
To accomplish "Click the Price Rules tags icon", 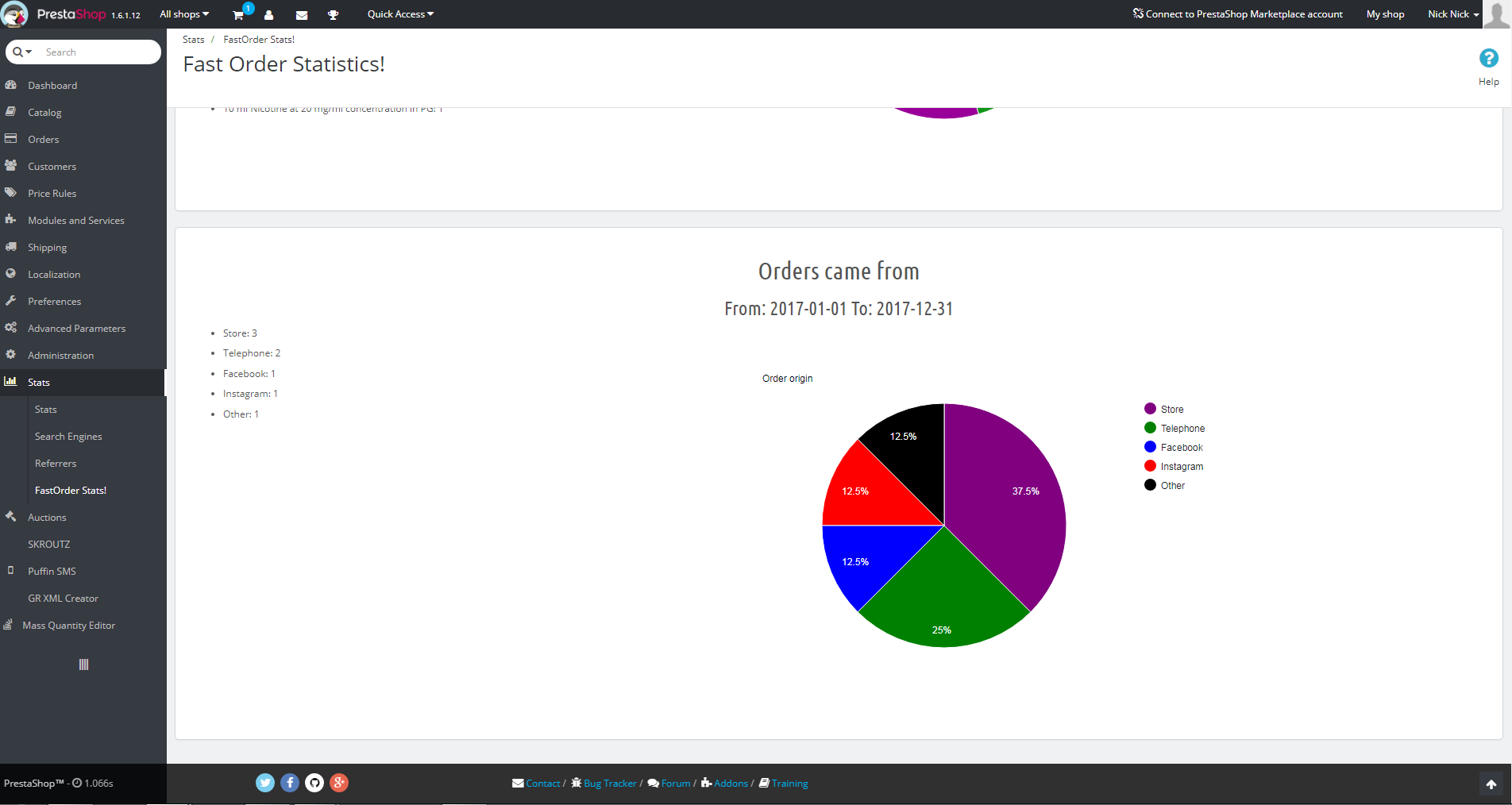I will [x=11, y=193].
